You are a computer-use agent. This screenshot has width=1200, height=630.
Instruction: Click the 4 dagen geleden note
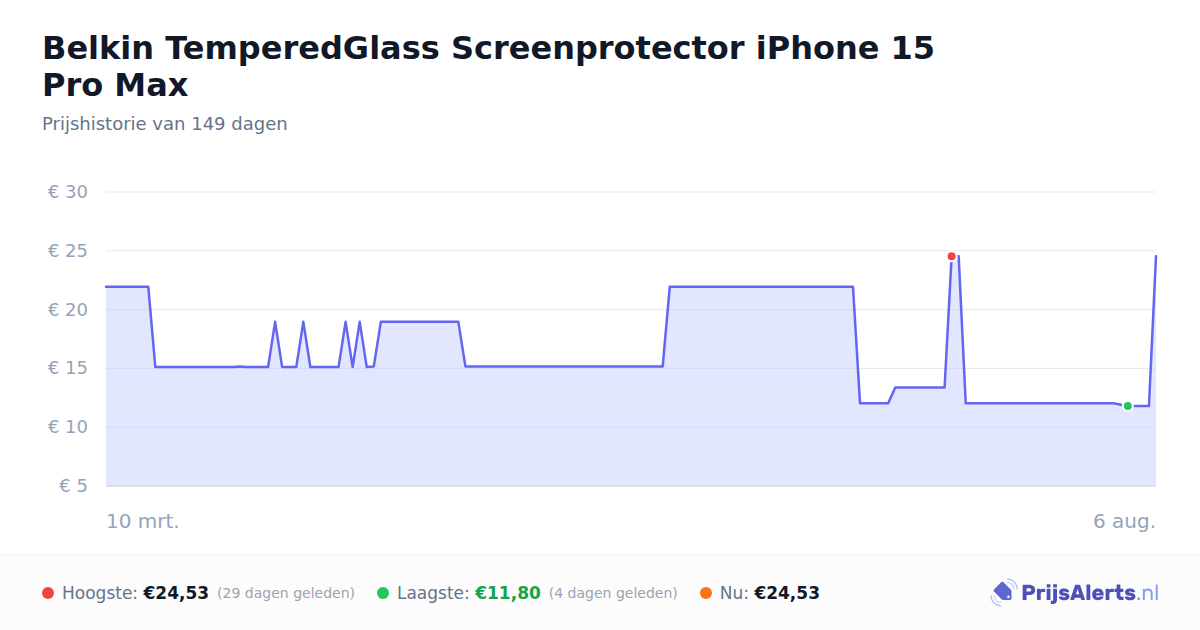click(x=613, y=593)
